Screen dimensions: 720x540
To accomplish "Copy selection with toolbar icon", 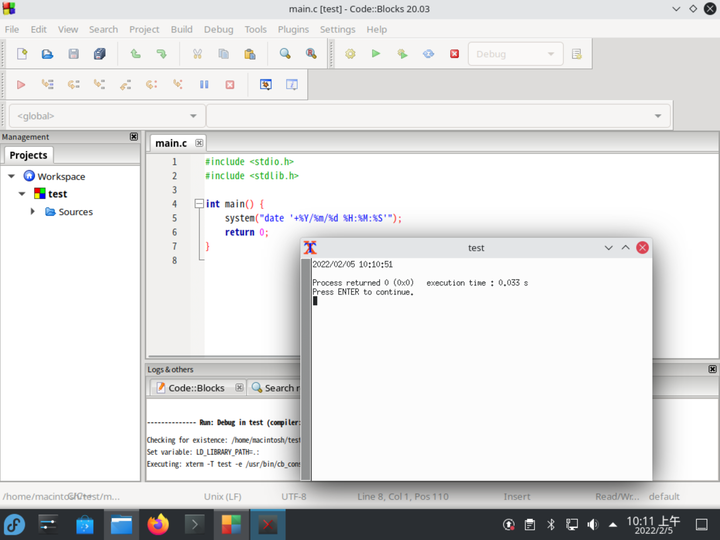I will tap(224, 54).
